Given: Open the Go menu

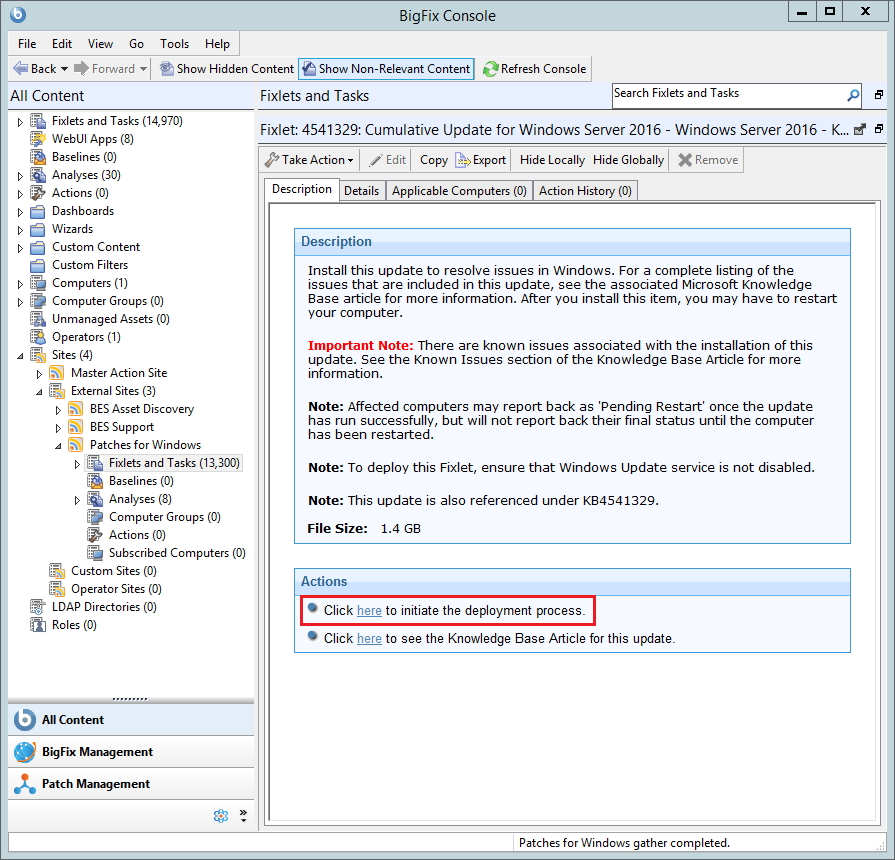Looking at the screenshot, I should [x=136, y=44].
